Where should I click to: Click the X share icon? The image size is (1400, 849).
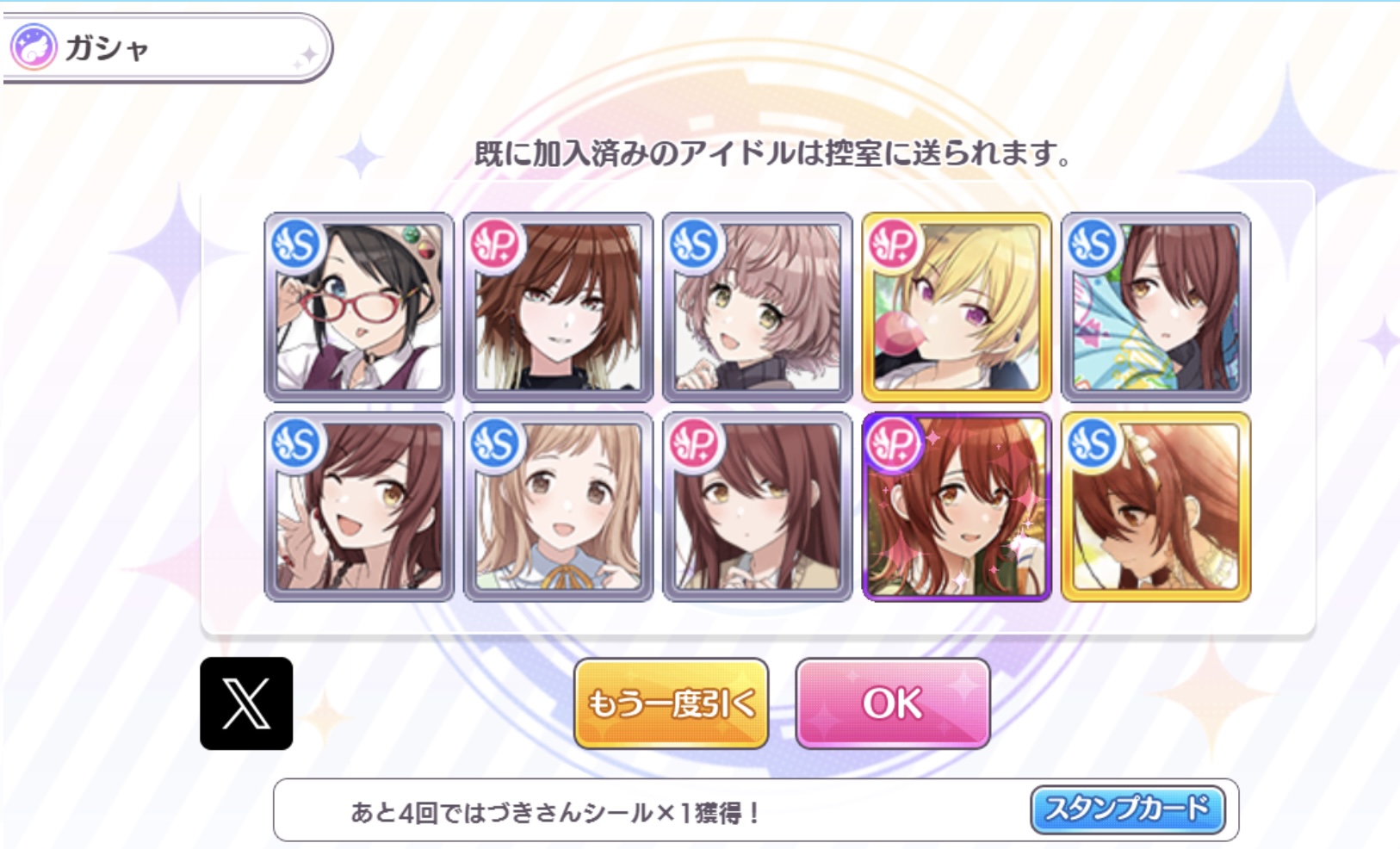click(246, 703)
